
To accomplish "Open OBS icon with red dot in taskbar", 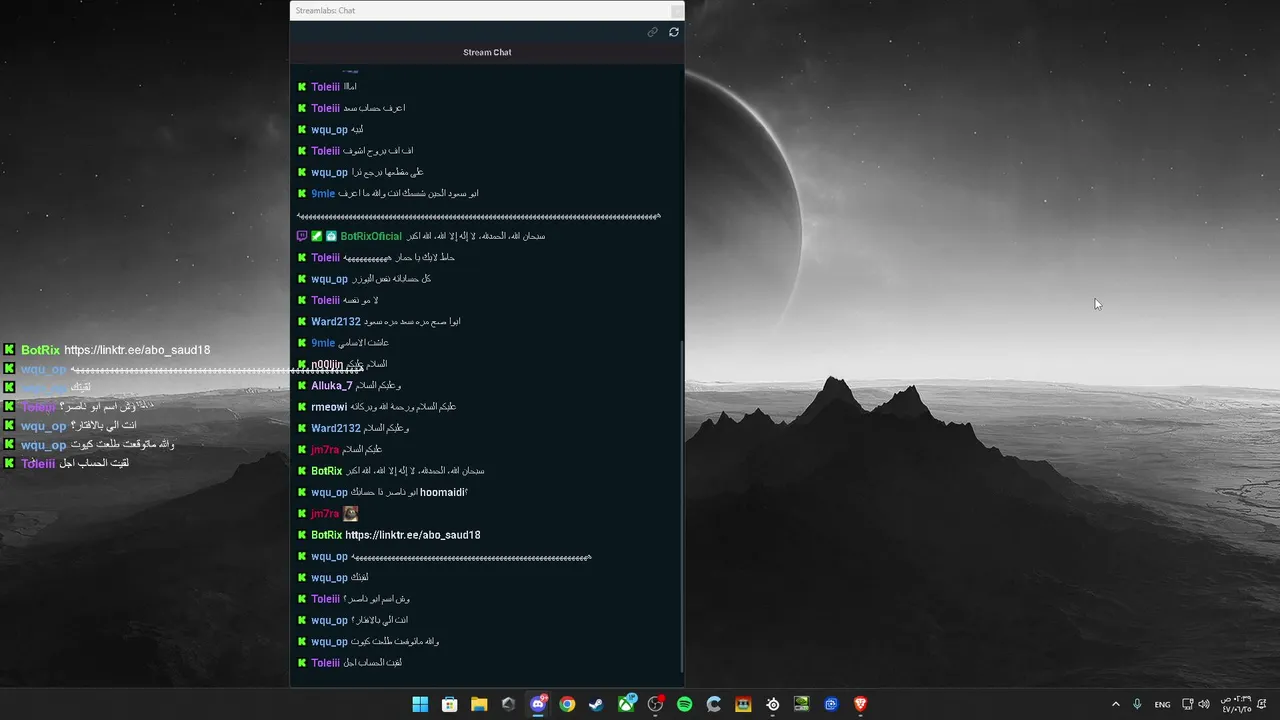I will pyautogui.click(x=655, y=704).
